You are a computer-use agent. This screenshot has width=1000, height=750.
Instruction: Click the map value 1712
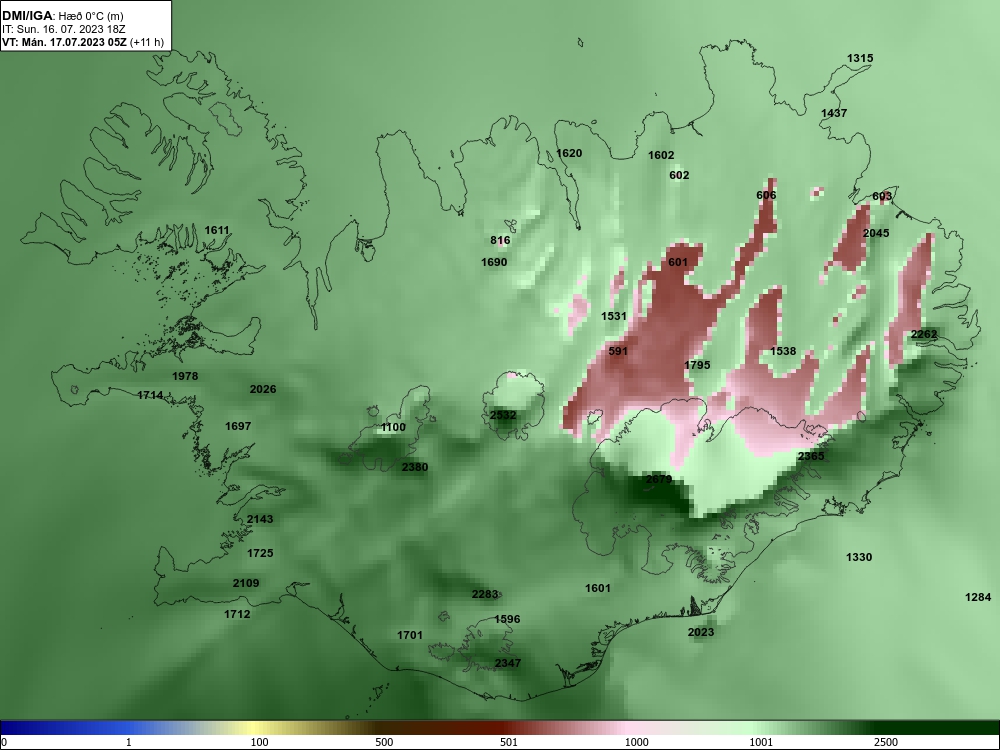pos(237,614)
